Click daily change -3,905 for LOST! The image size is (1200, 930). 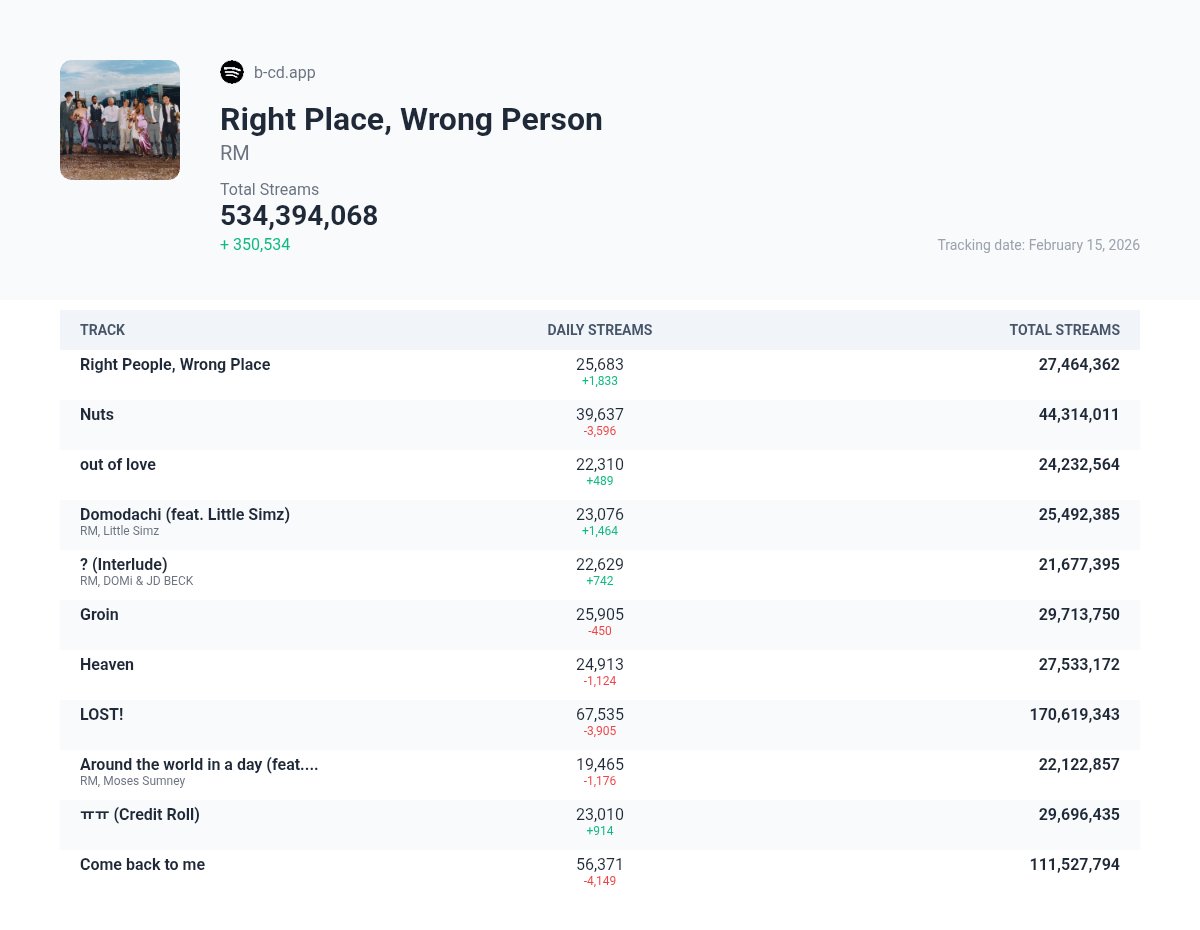click(600, 731)
